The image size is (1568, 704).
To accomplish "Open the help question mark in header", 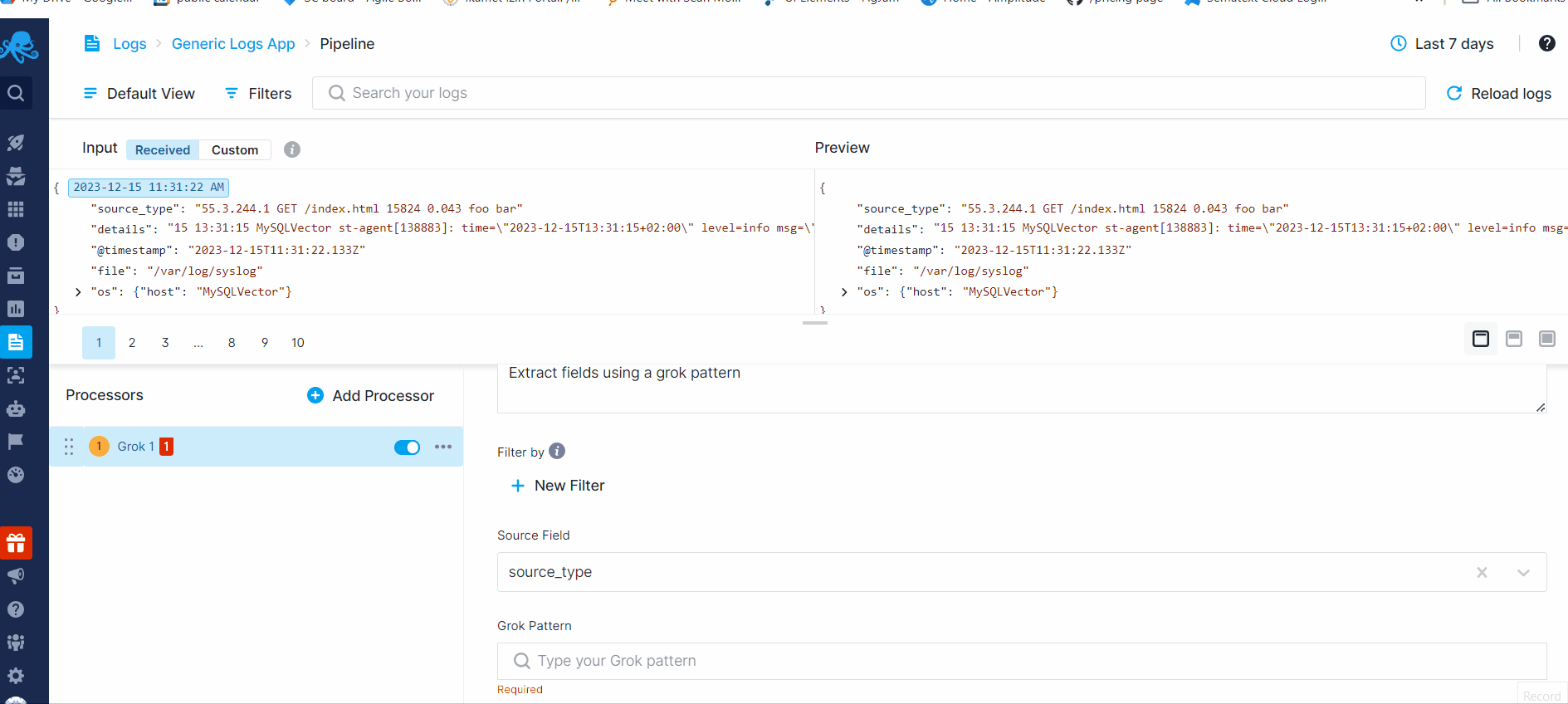I will coord(1546,43).
